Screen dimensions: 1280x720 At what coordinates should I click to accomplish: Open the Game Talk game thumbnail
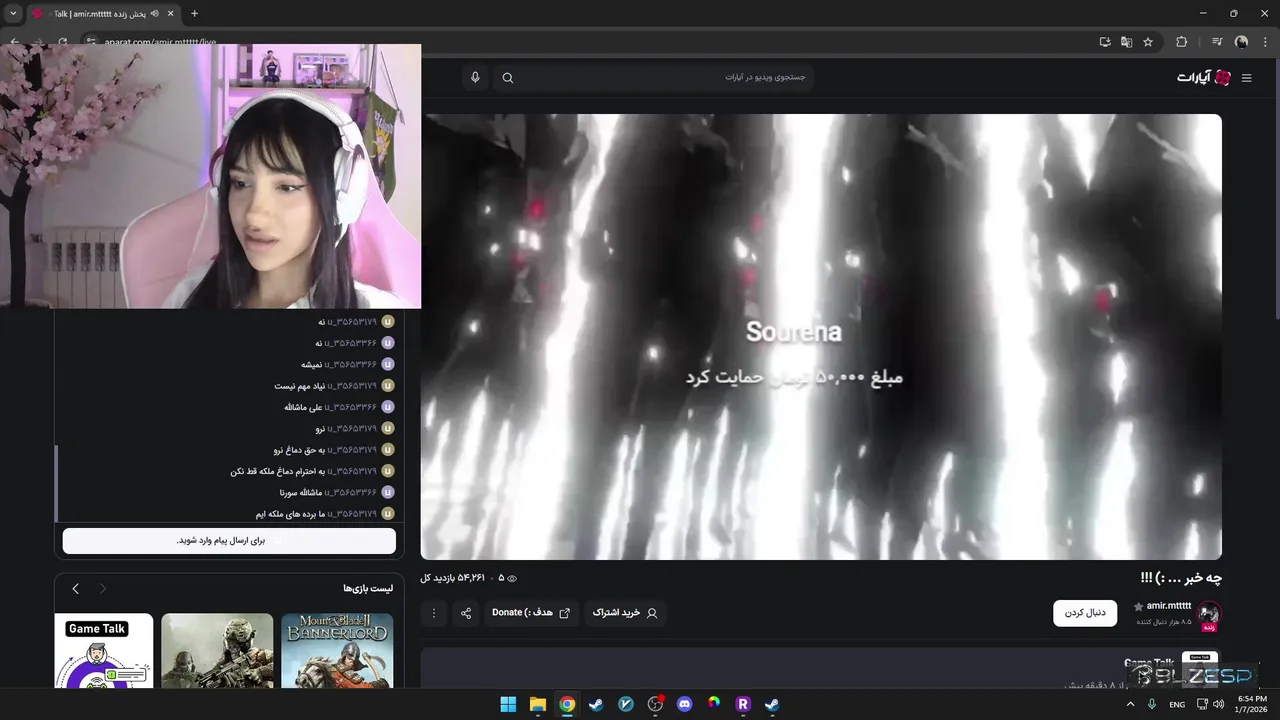point(104,651)
